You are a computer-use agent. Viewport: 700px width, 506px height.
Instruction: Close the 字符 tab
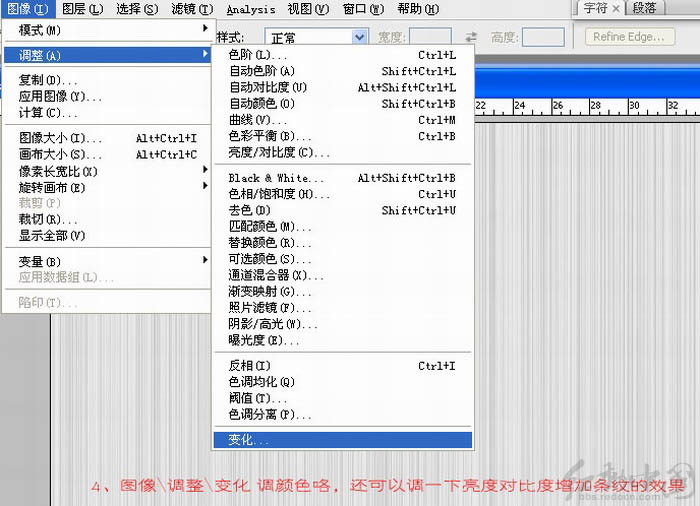pos(616,8)
